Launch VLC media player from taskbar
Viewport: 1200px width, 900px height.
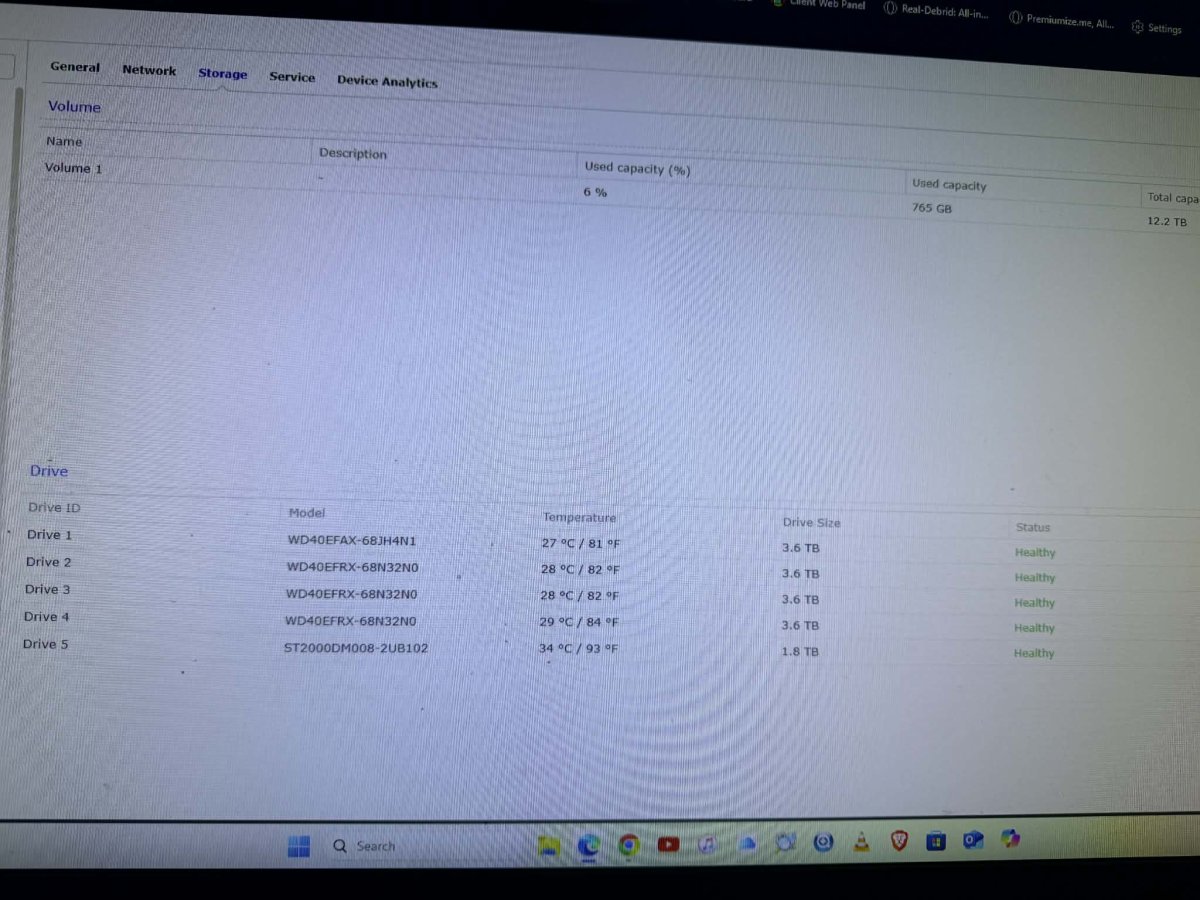click(861, 843)
